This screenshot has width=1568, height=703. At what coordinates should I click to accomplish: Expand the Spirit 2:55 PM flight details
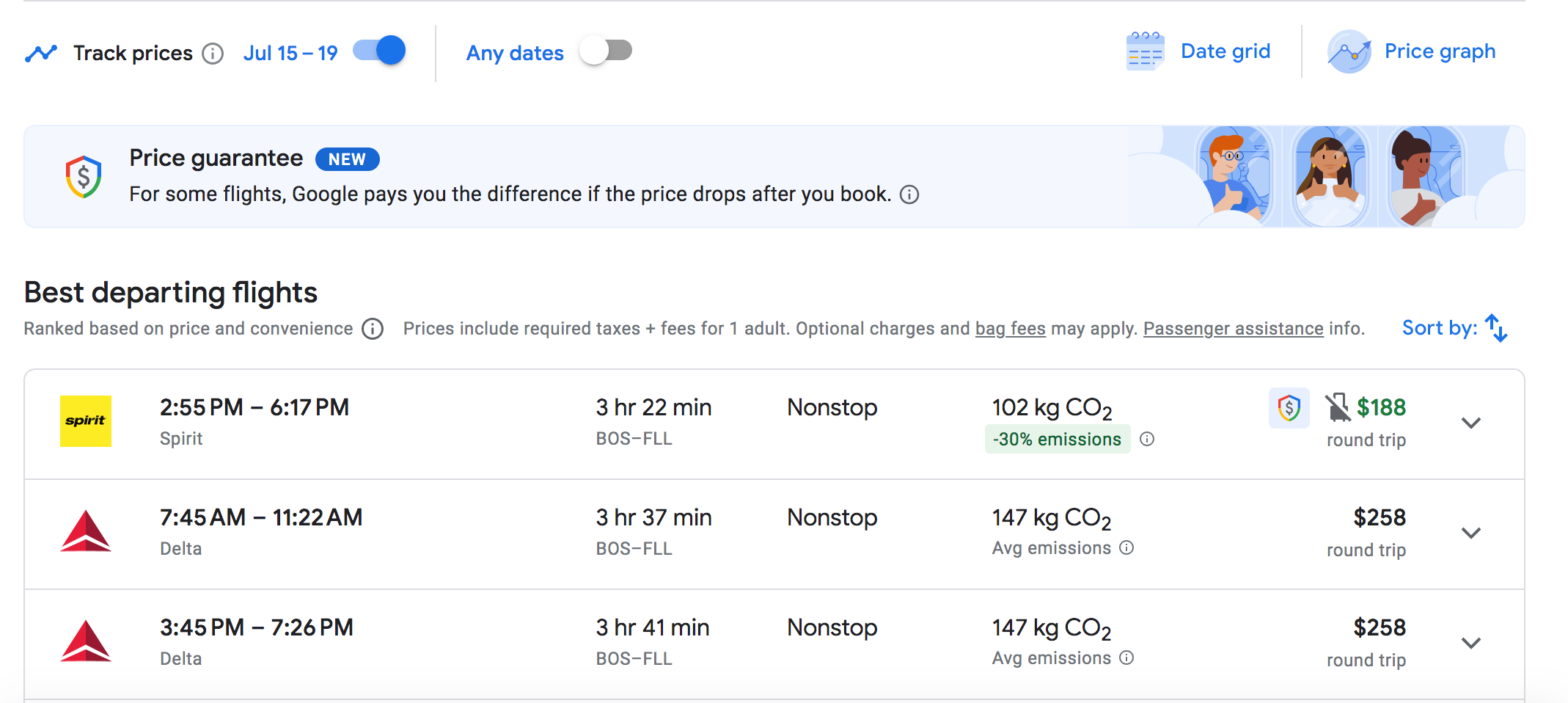[1470, 423]
